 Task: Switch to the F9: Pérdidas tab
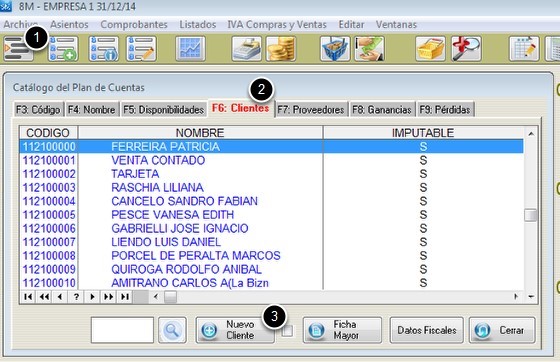coord(445,110)
